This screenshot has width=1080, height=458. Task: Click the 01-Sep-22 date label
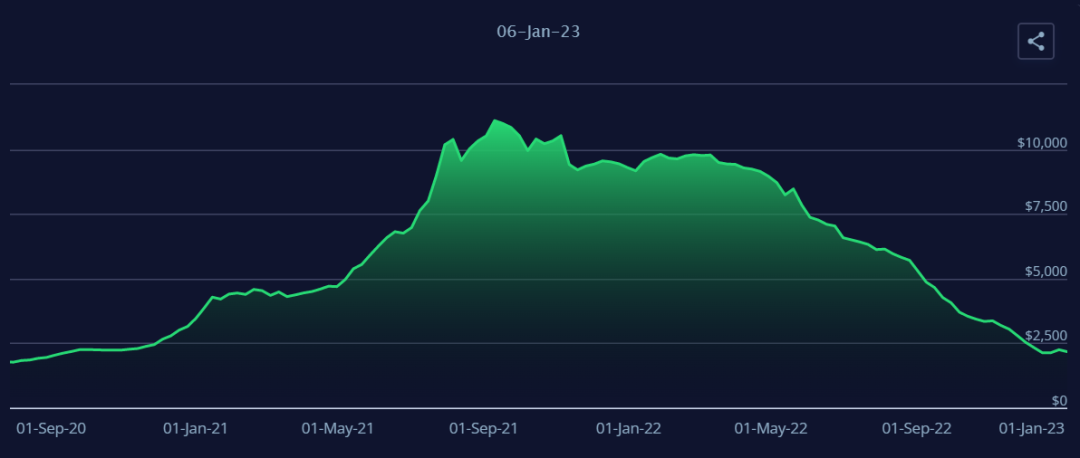[916, 428]
